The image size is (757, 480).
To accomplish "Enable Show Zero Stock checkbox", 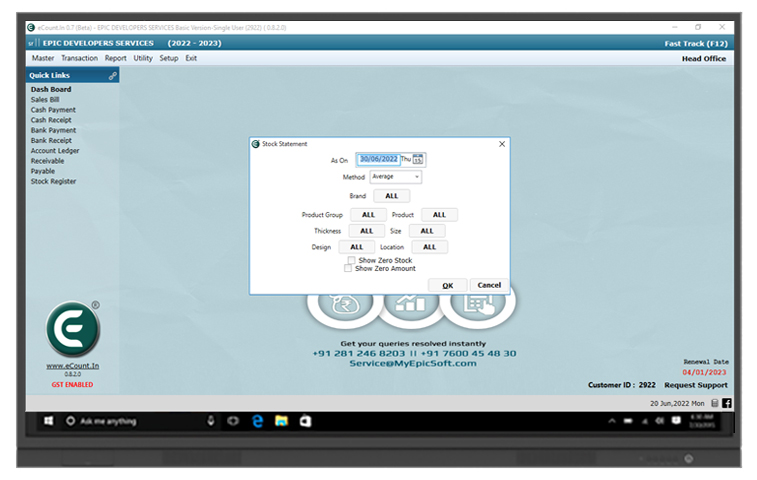I will (351, 260).
